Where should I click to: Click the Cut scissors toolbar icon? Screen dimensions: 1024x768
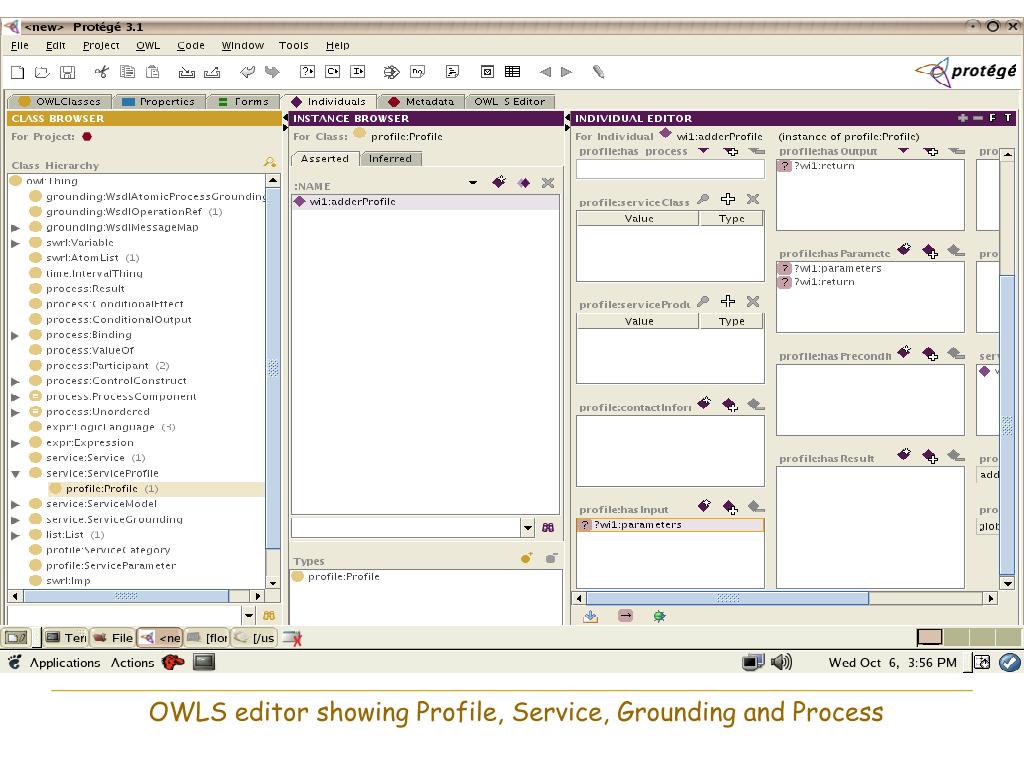[102, 72]
